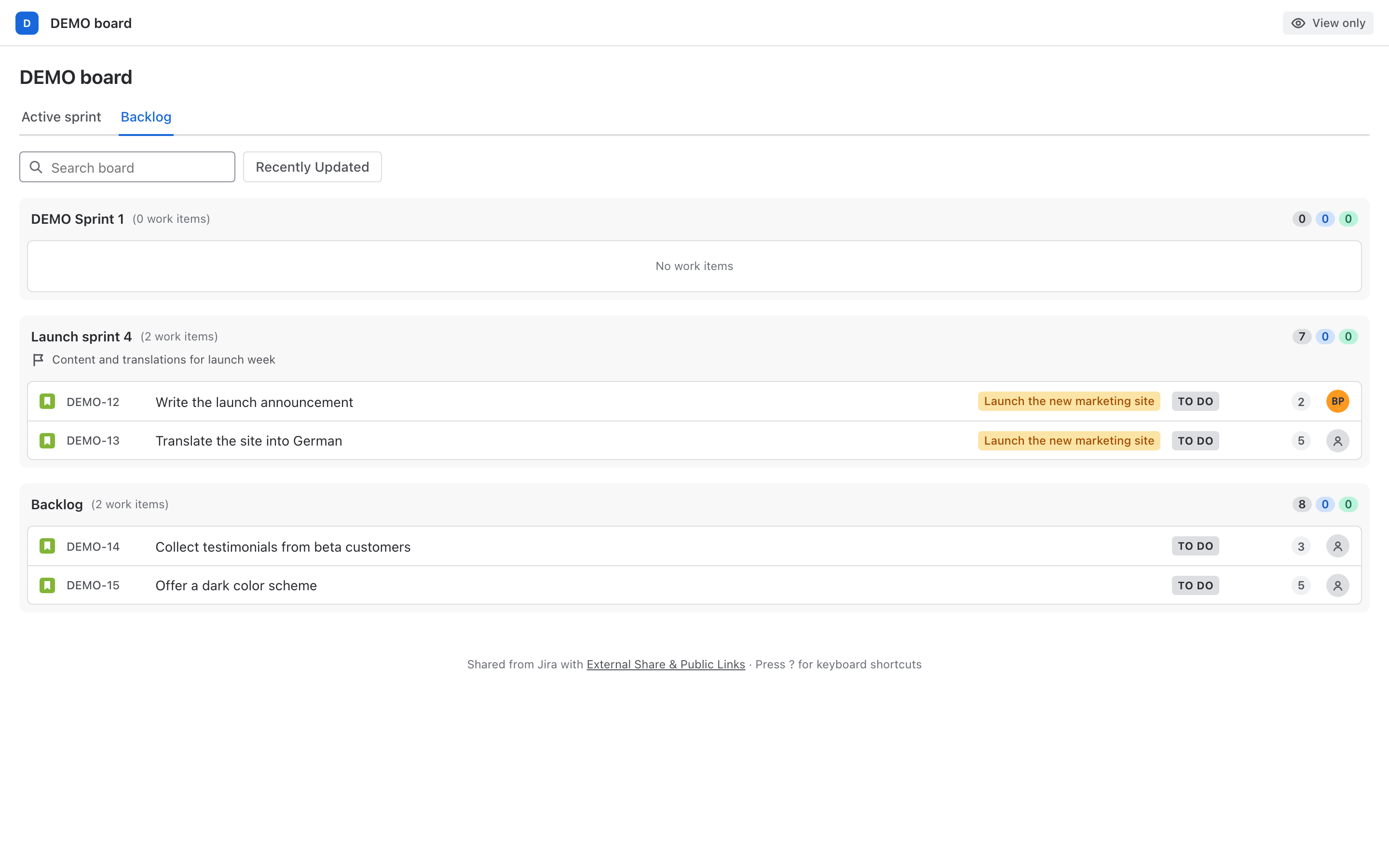Click the magnifier icon in search box
Image resolution: width=1389 pixels, height=868 pixels.
pos(36,167)
